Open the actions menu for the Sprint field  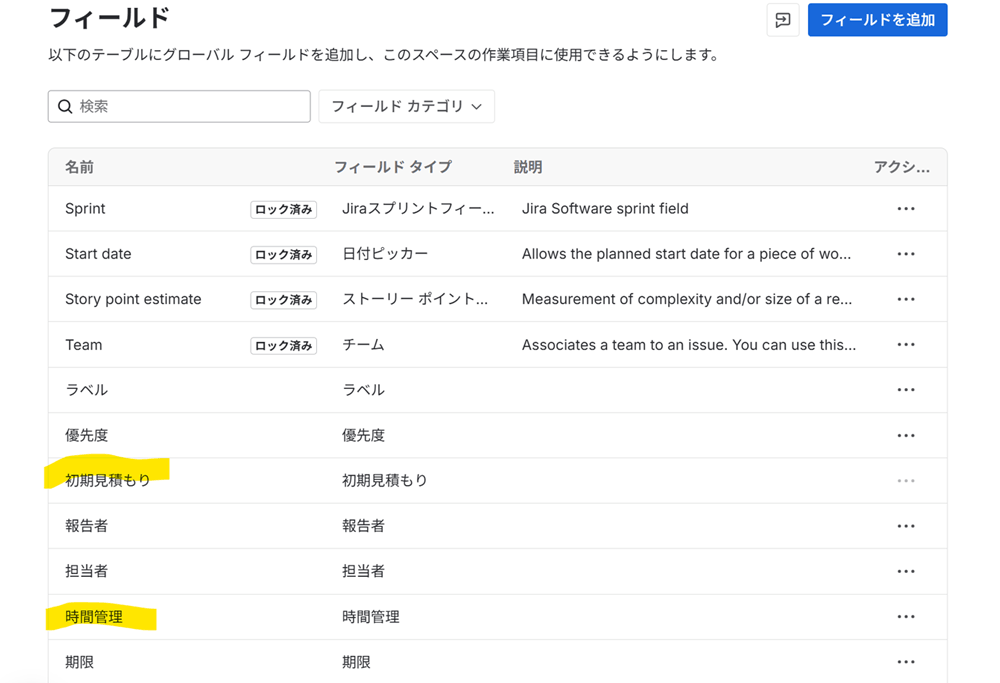(x=906, y=208)
